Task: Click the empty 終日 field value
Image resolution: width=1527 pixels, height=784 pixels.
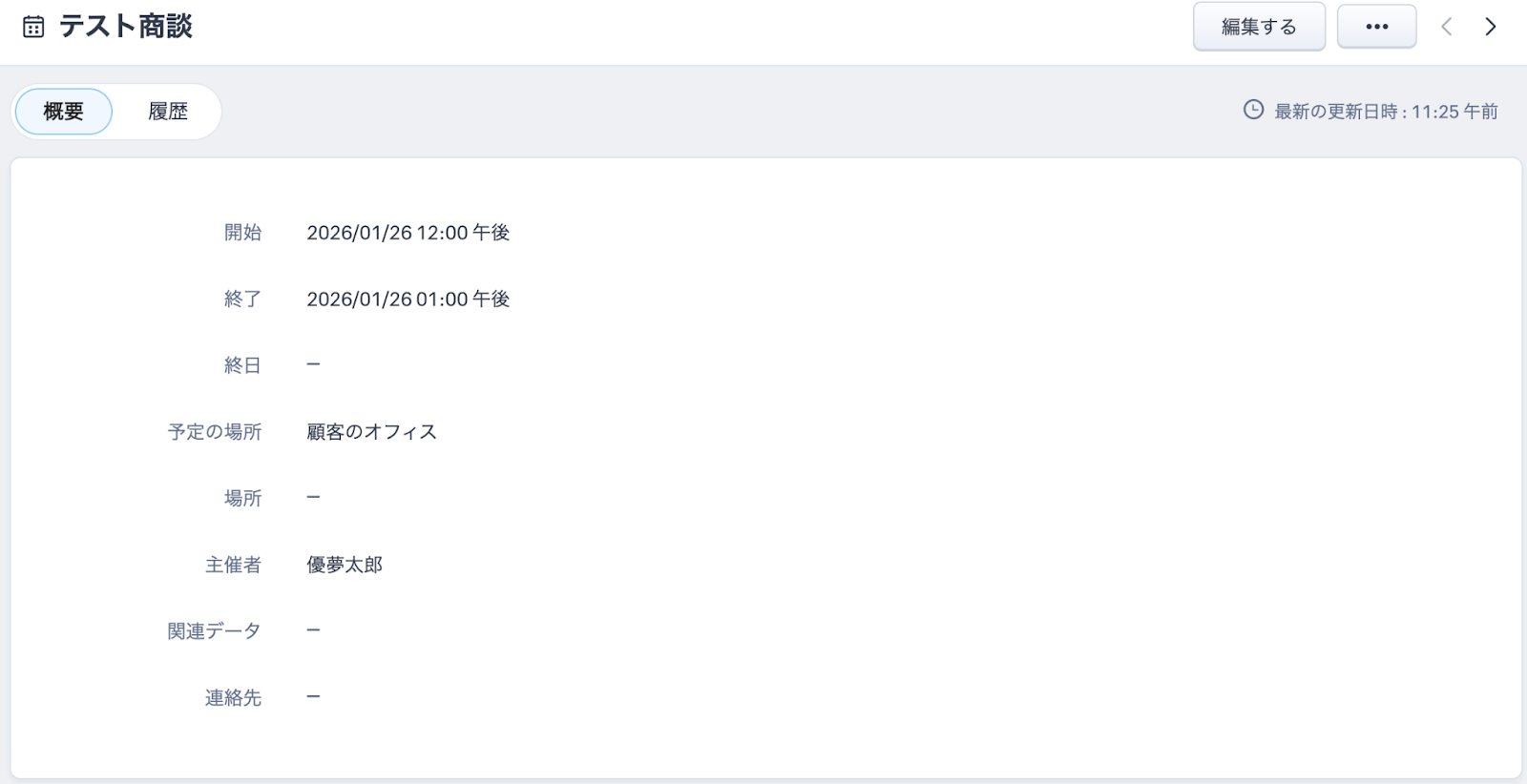Action: tap(313, 365)
